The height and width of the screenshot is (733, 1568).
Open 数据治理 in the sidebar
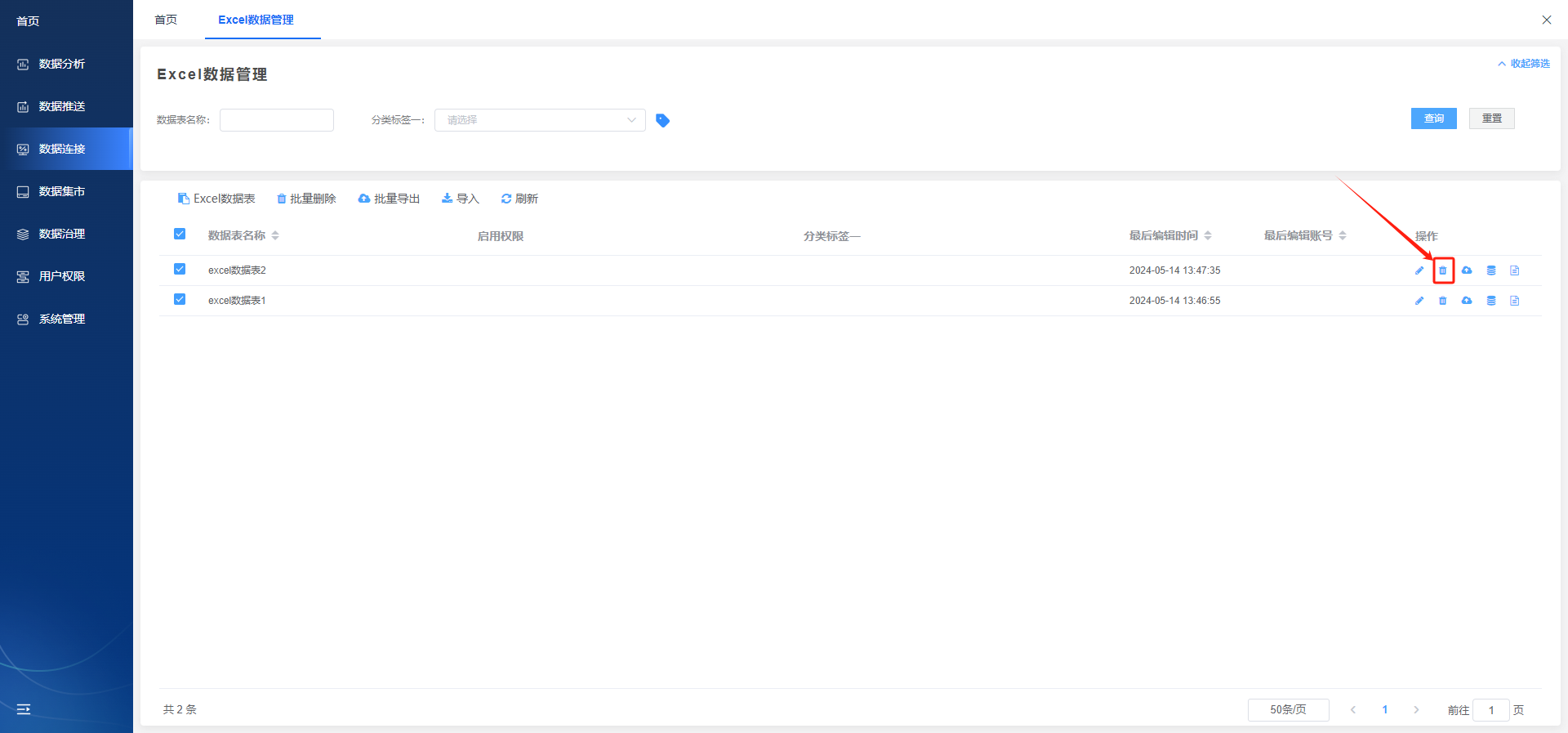66,234
